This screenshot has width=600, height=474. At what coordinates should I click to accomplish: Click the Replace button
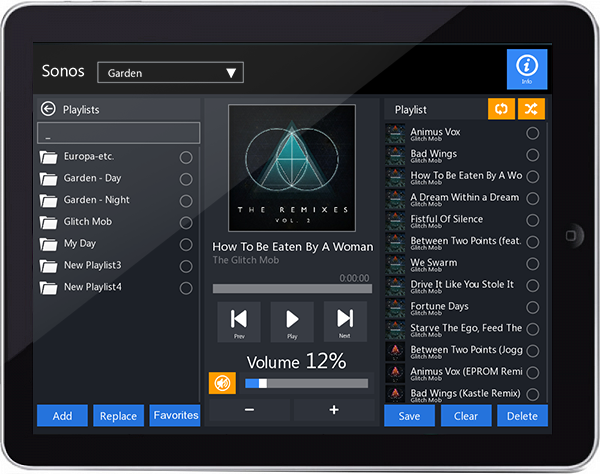[119, 415]
